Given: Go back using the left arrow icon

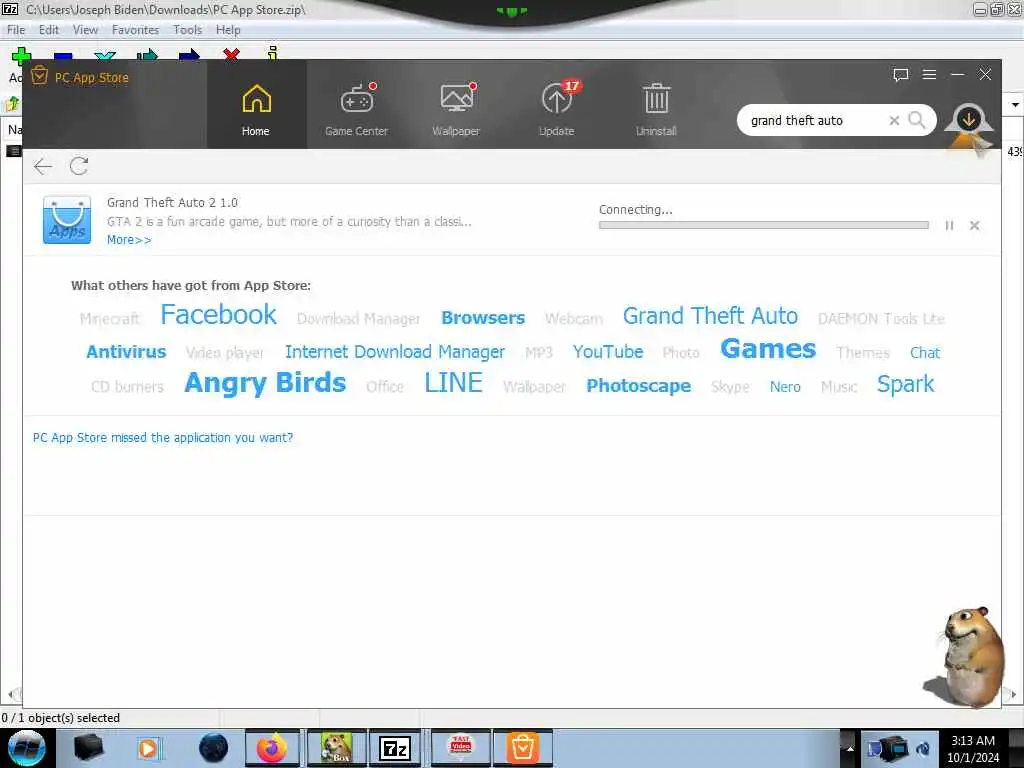Looking at the screenshot, I should point(43,167).
